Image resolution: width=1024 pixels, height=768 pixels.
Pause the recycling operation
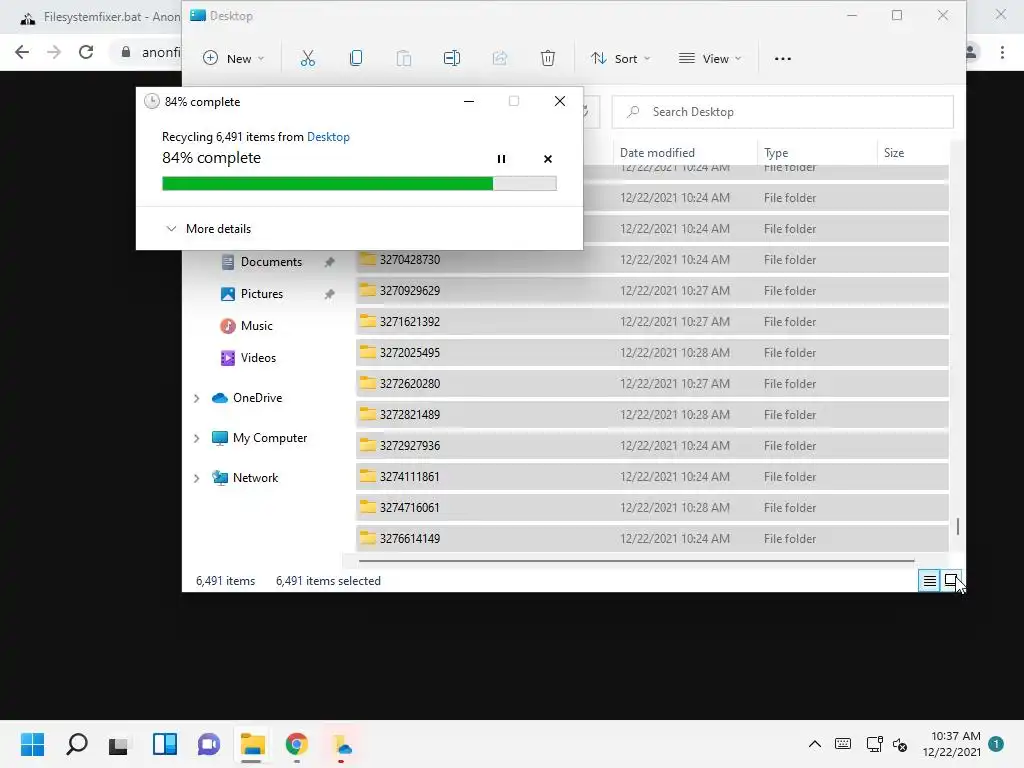click(501, 159)
